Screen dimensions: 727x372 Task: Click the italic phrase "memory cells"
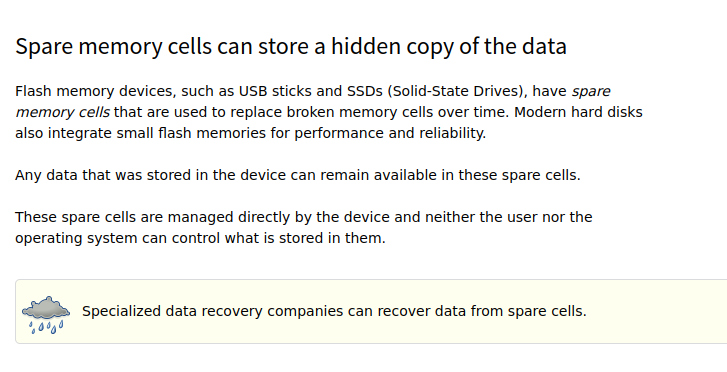coord(63,112)
